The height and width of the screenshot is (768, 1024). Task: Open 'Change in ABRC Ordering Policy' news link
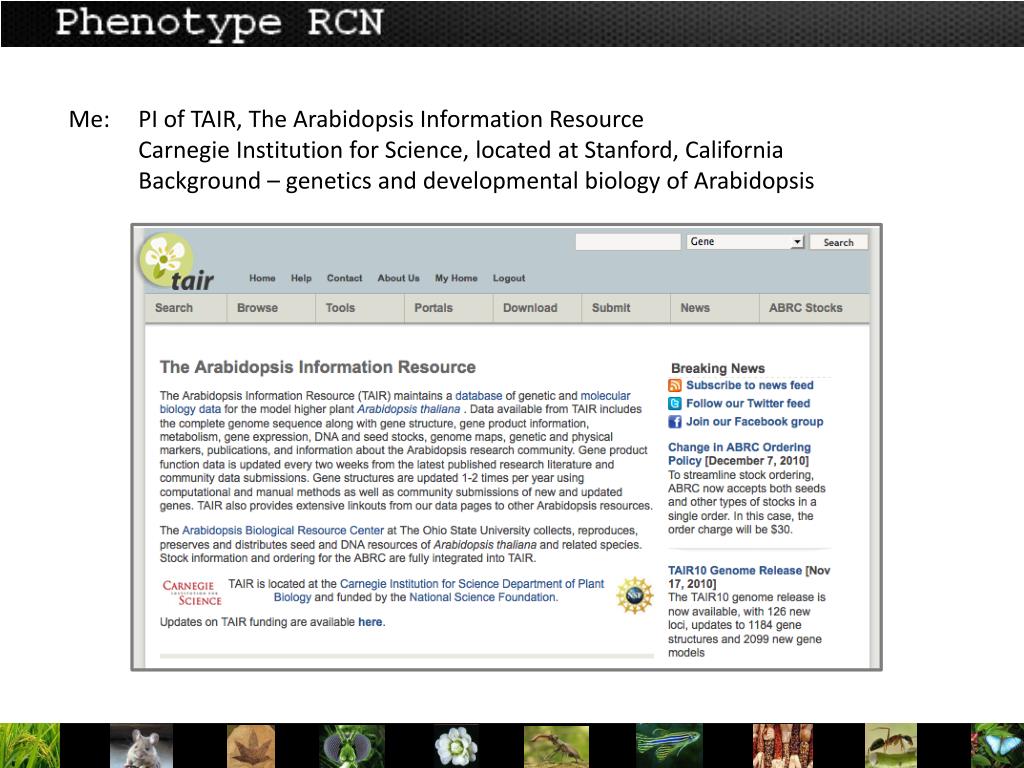coord(739,454)
